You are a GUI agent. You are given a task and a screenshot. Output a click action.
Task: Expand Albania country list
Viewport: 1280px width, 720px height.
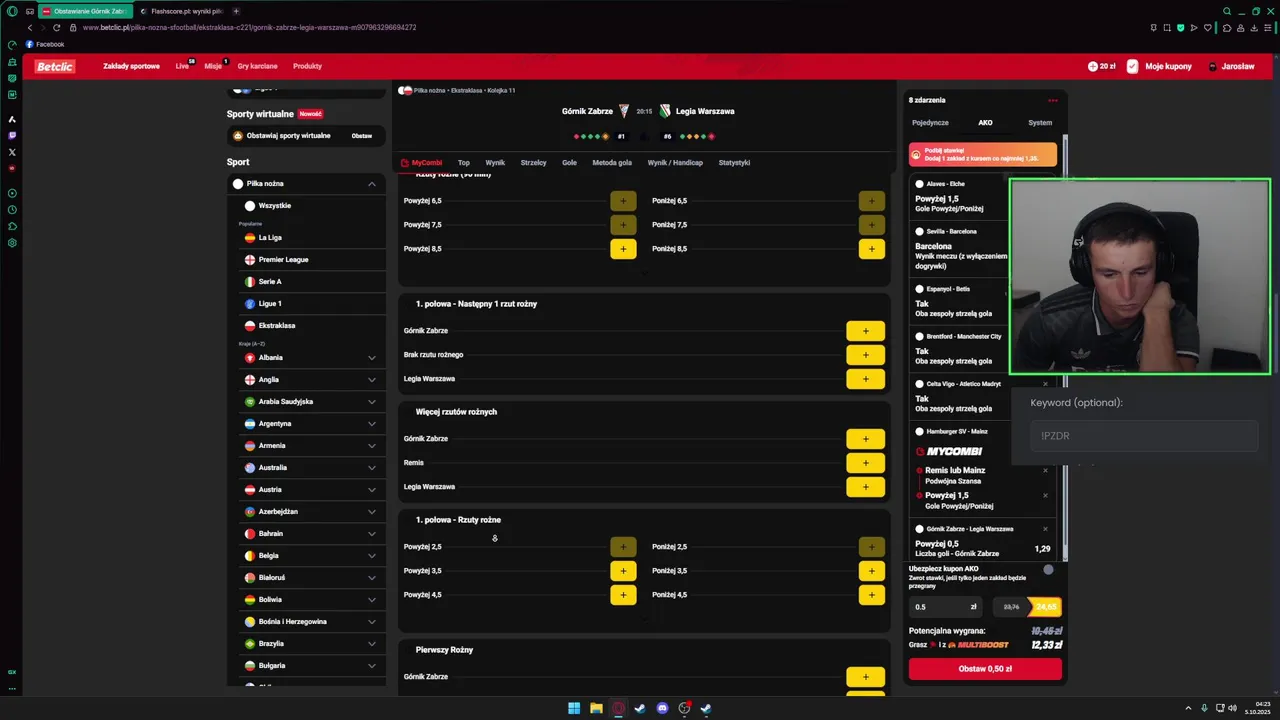[x=371, y=358]
